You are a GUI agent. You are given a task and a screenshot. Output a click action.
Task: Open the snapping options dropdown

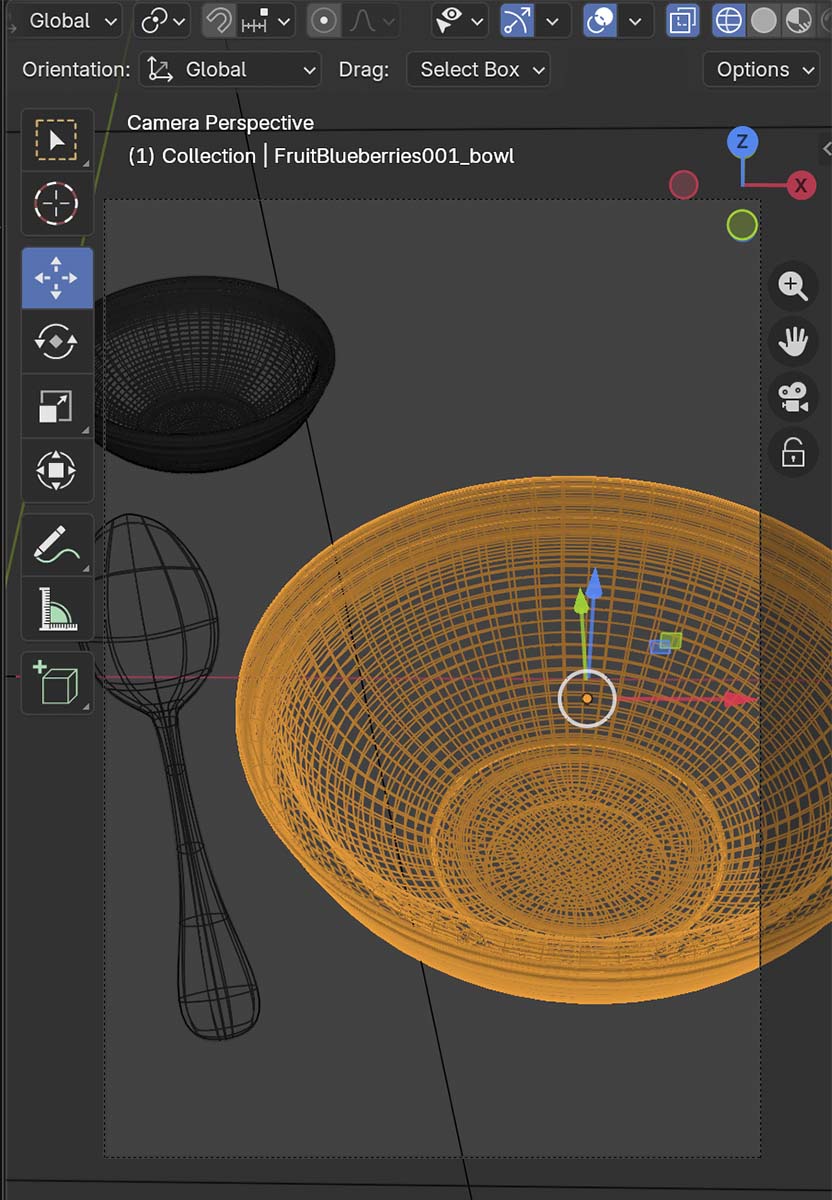click(x=267, y=20)
